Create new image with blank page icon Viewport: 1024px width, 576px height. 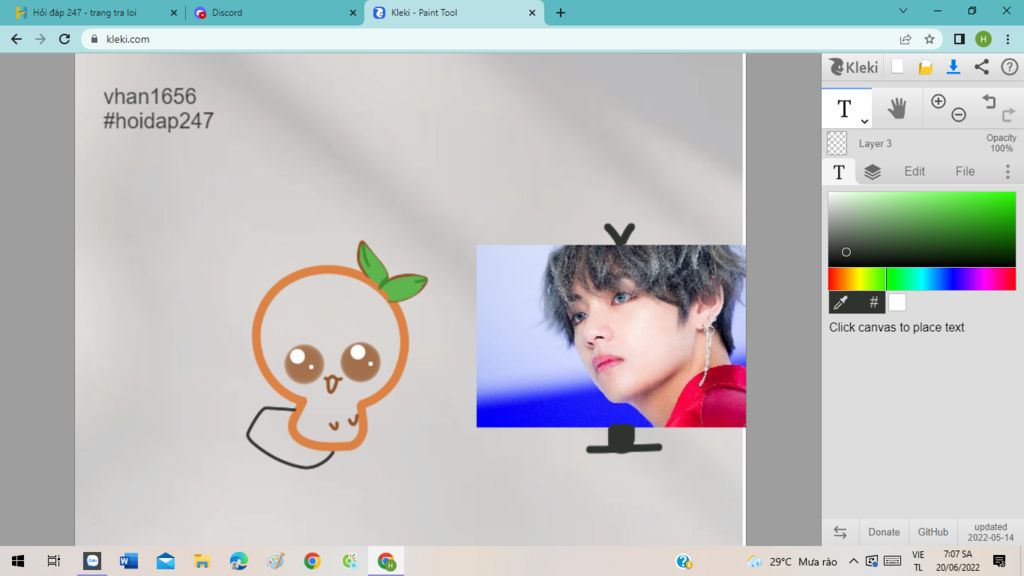897,67
